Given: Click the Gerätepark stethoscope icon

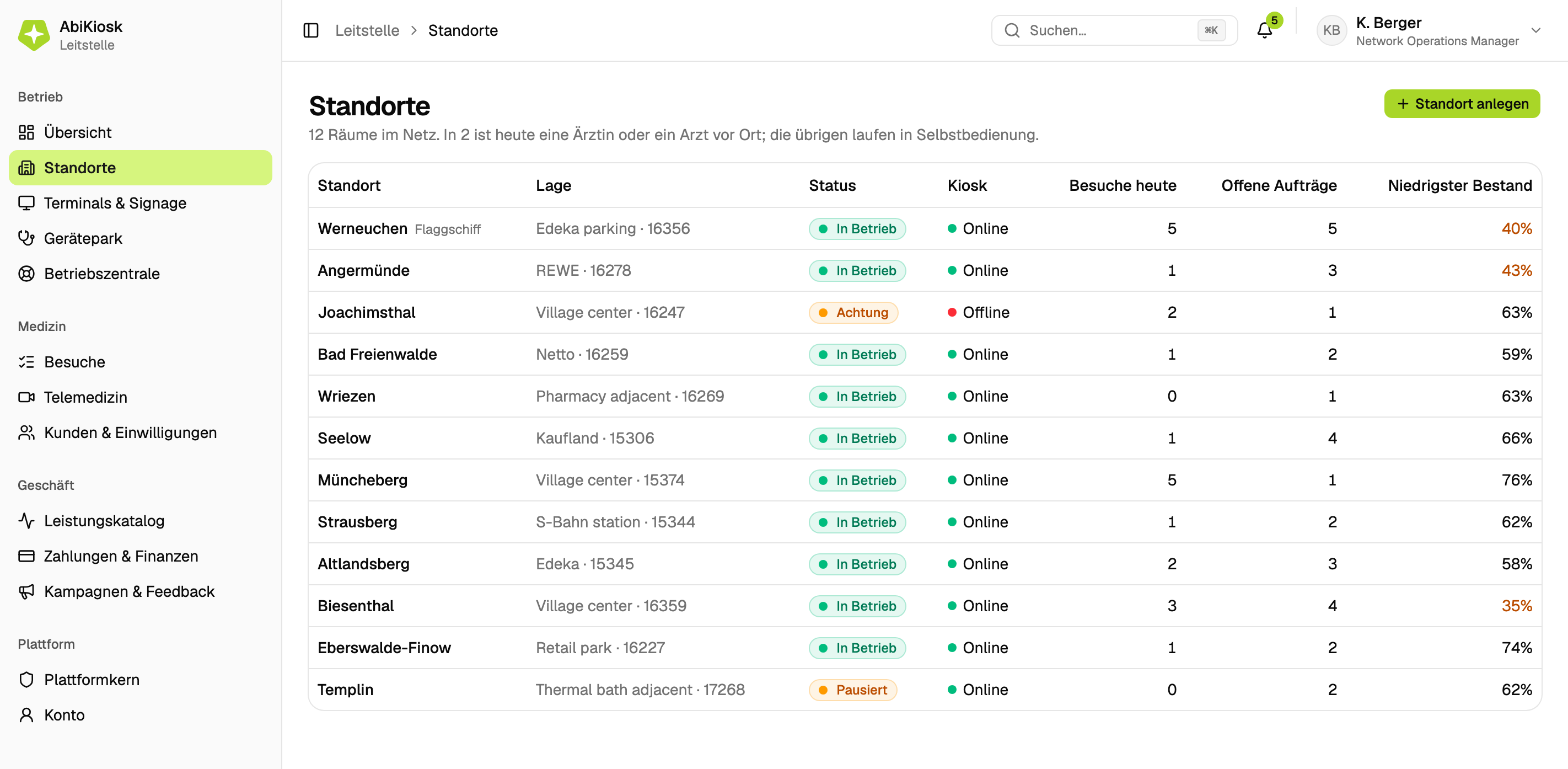Looking at the screenshot, I should pos(26,238).
